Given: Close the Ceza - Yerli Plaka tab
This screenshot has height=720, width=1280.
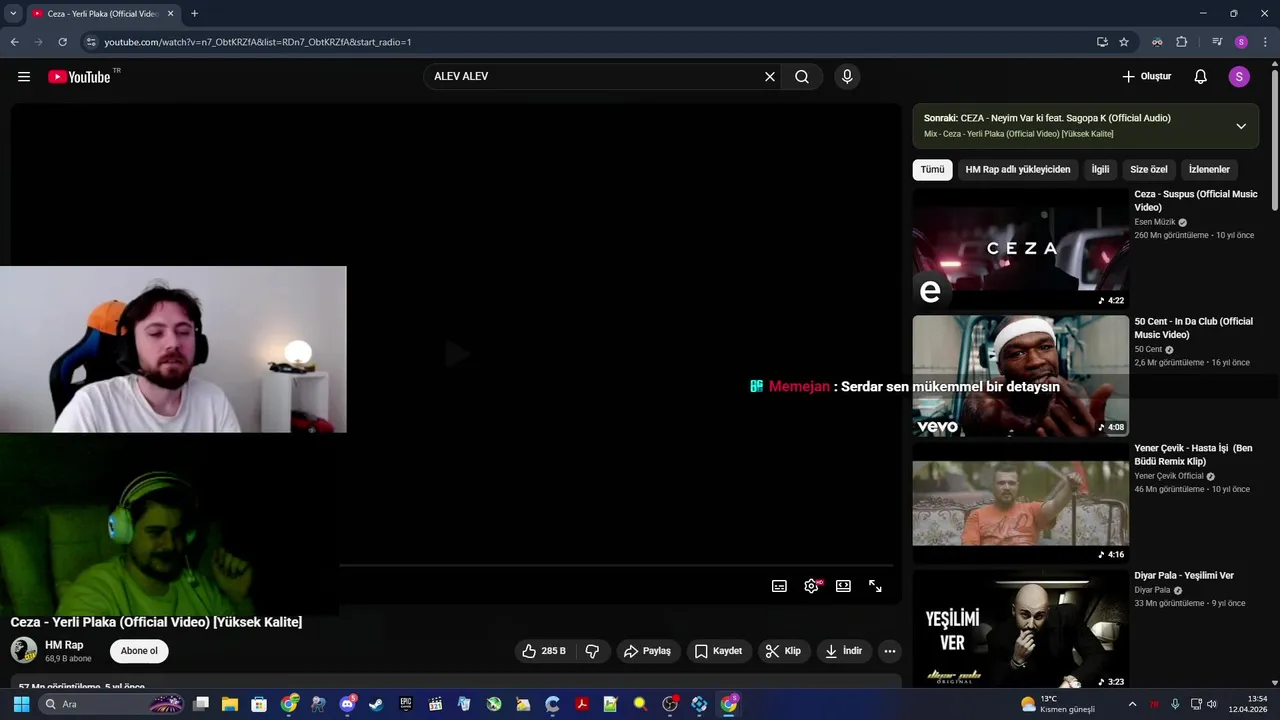Looking at the screenshot, I should point(170,14).
